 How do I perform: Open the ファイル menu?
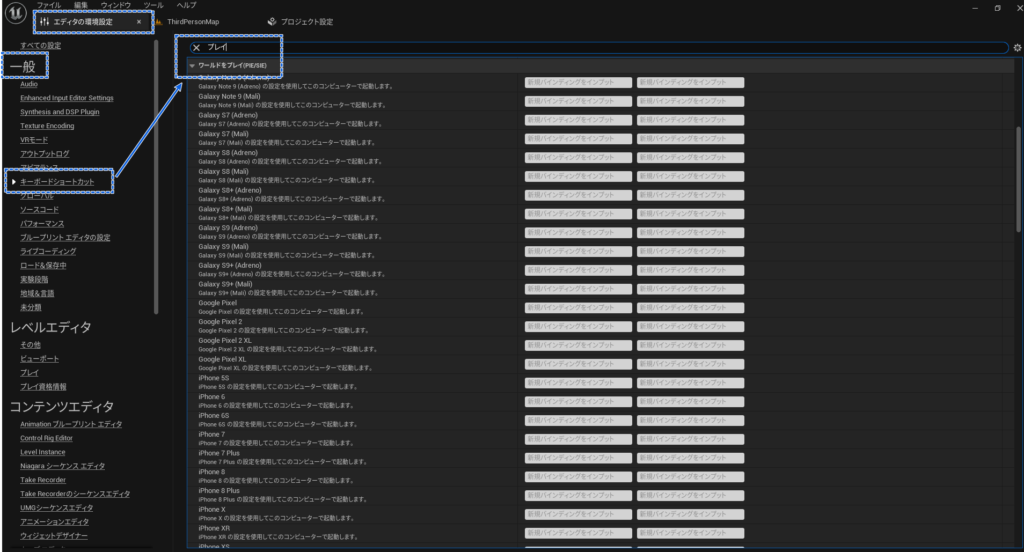(49, 5)
